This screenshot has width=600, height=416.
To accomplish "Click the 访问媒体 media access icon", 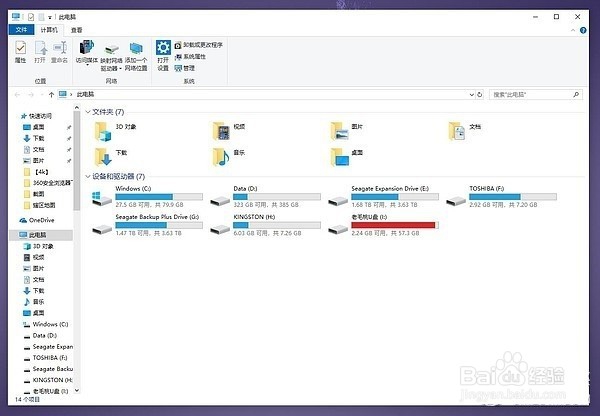I will pos(87,47).
